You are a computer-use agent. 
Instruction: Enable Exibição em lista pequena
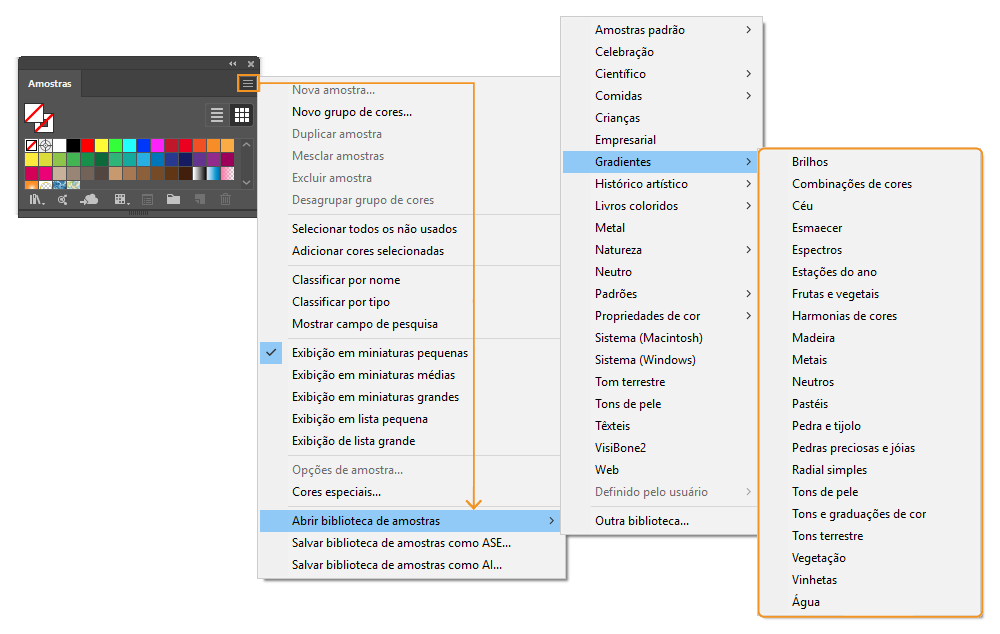coord(360,419)
